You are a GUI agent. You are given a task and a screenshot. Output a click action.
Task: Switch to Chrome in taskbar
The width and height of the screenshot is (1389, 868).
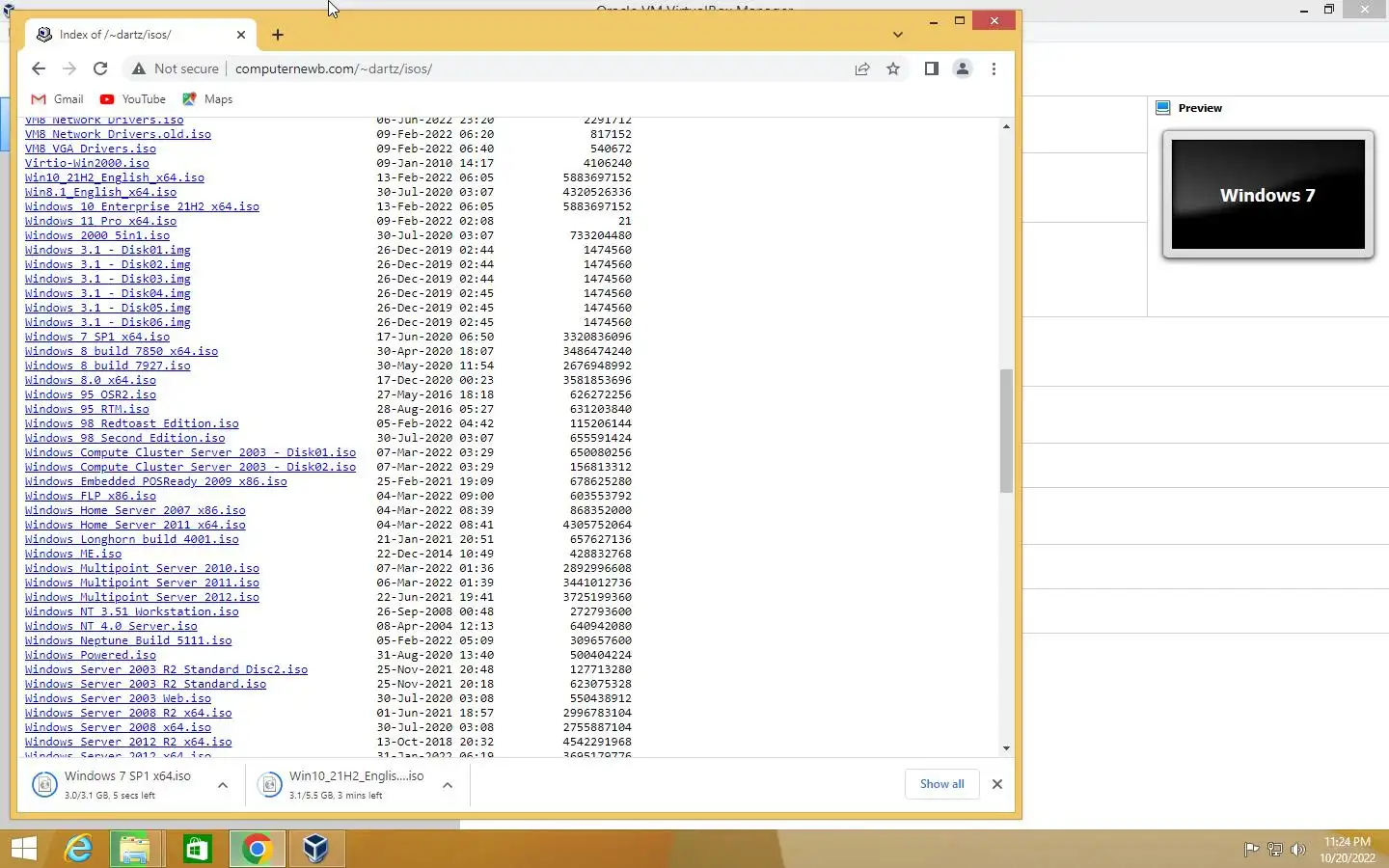(x=257, y=849)
